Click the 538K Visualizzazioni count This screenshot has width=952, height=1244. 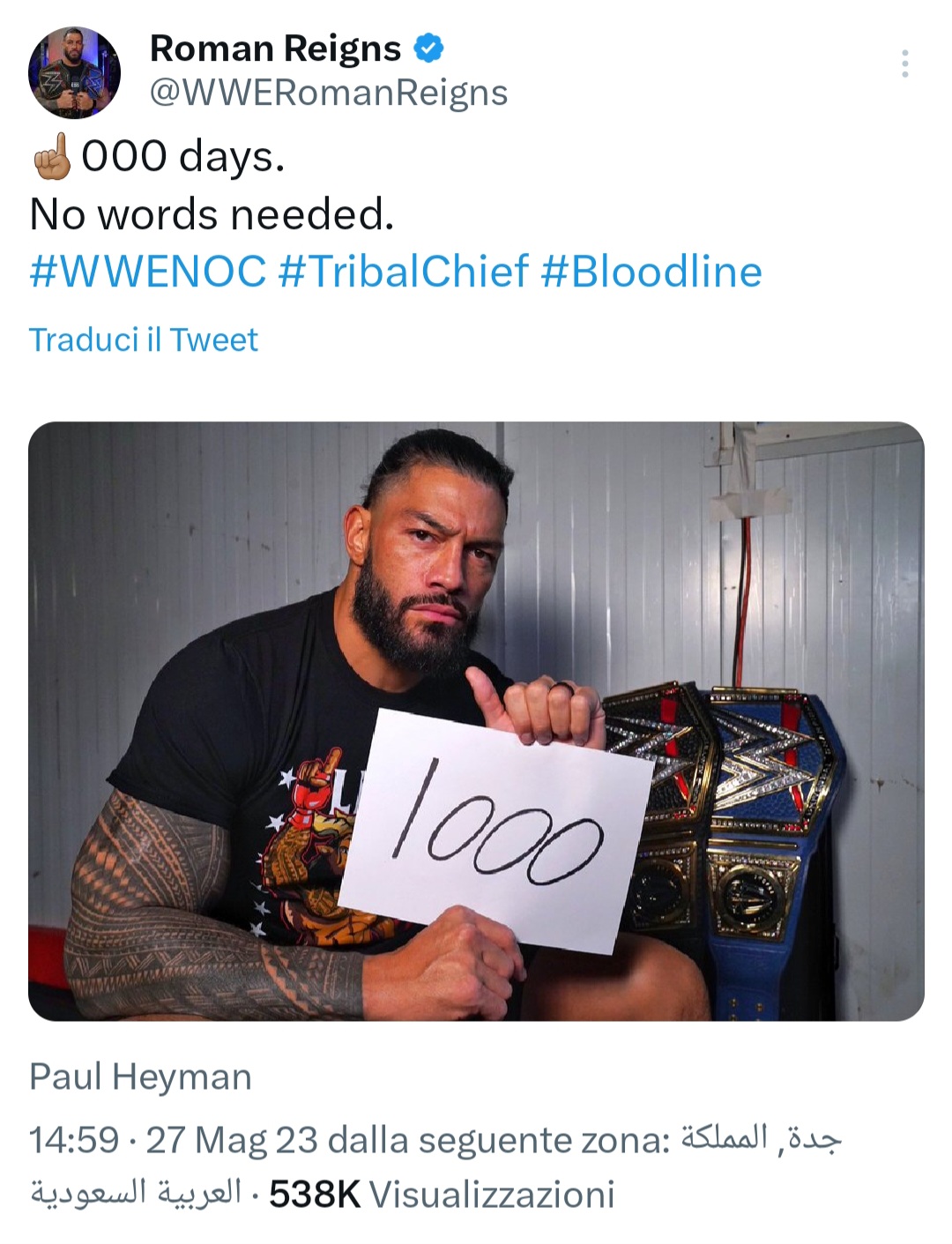coord(442,1195)
